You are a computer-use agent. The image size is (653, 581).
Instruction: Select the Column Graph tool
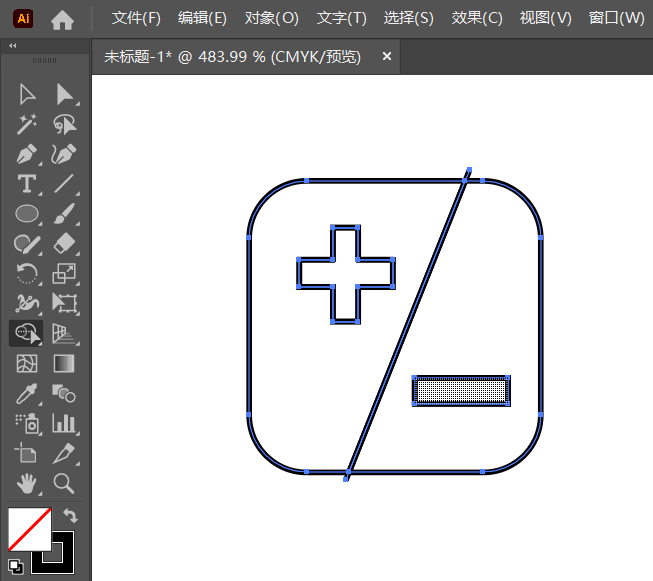(64, 423)
